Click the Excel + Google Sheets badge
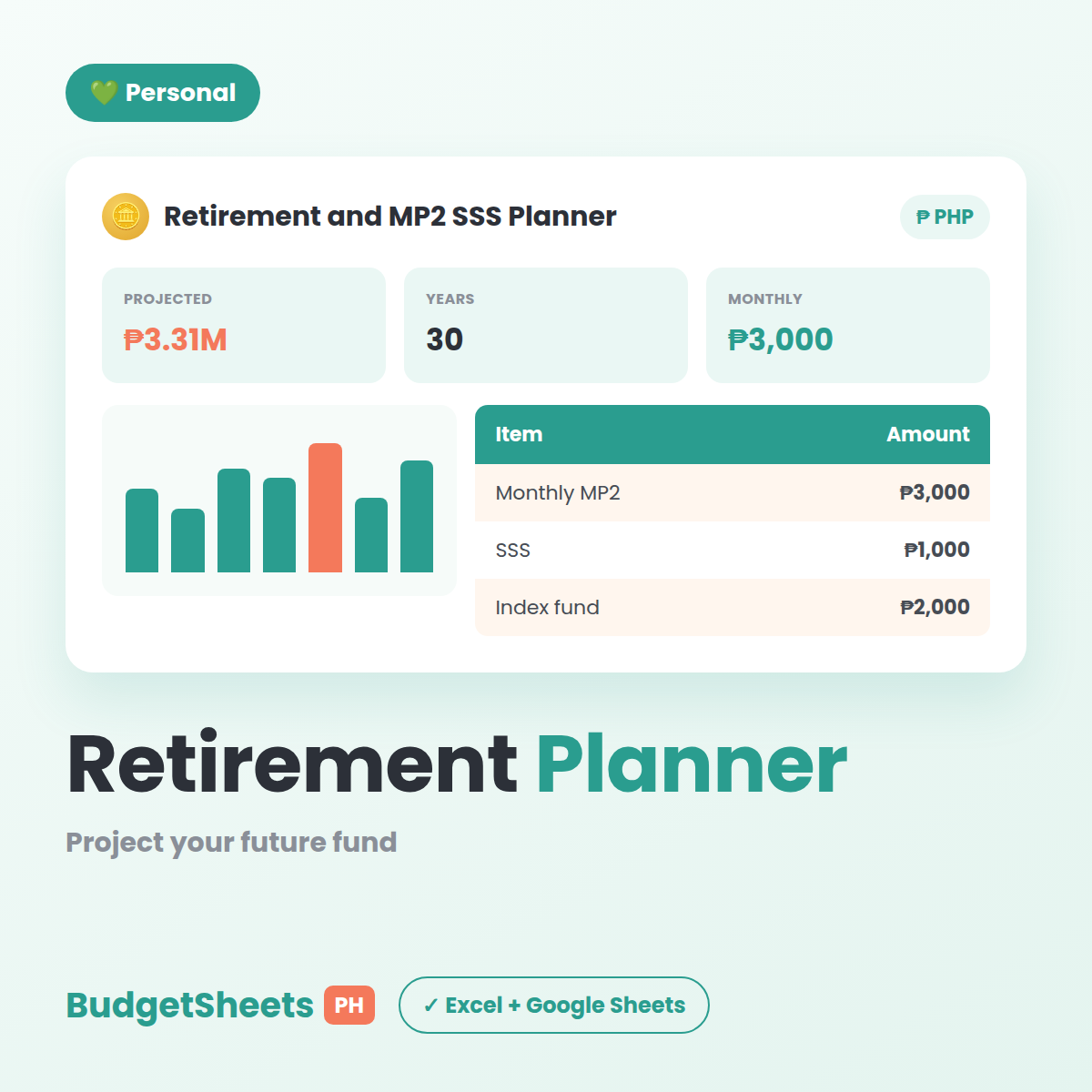 coord(554,1005)
